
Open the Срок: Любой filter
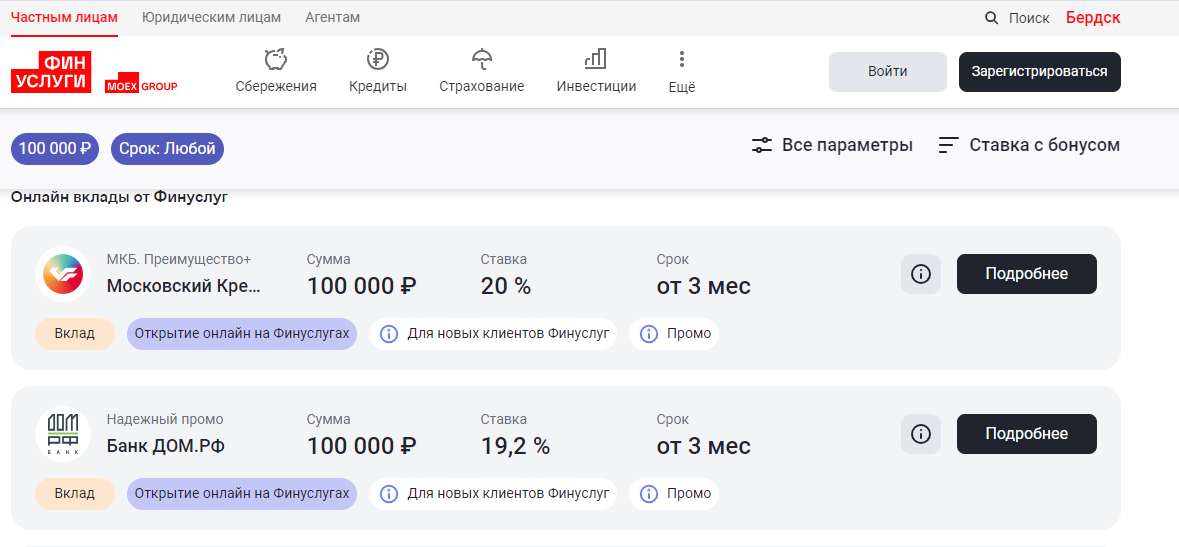point(168,148)
